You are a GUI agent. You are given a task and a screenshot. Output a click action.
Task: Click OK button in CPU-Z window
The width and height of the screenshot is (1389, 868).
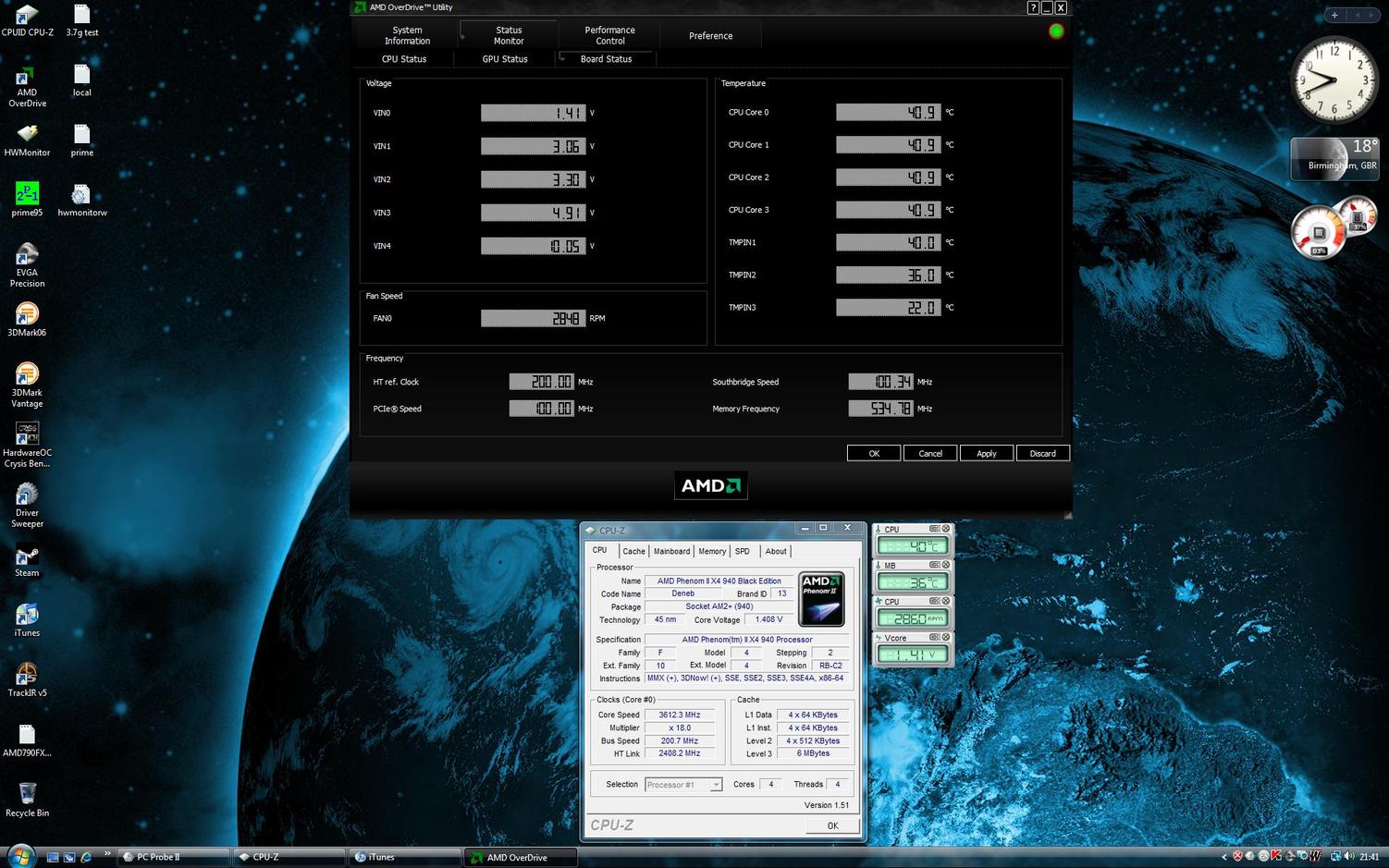coord(832,825)
